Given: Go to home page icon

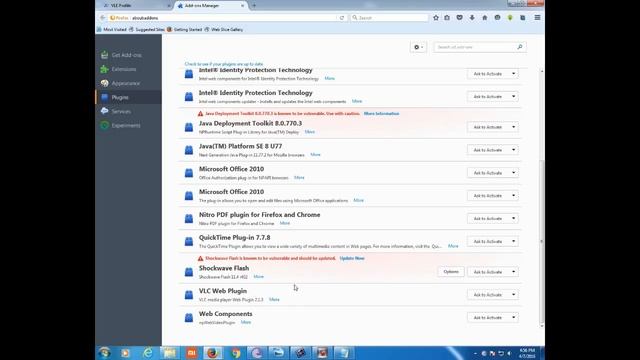Looking at the screenshot, I should pyautogui.click(x=484, y=18).
